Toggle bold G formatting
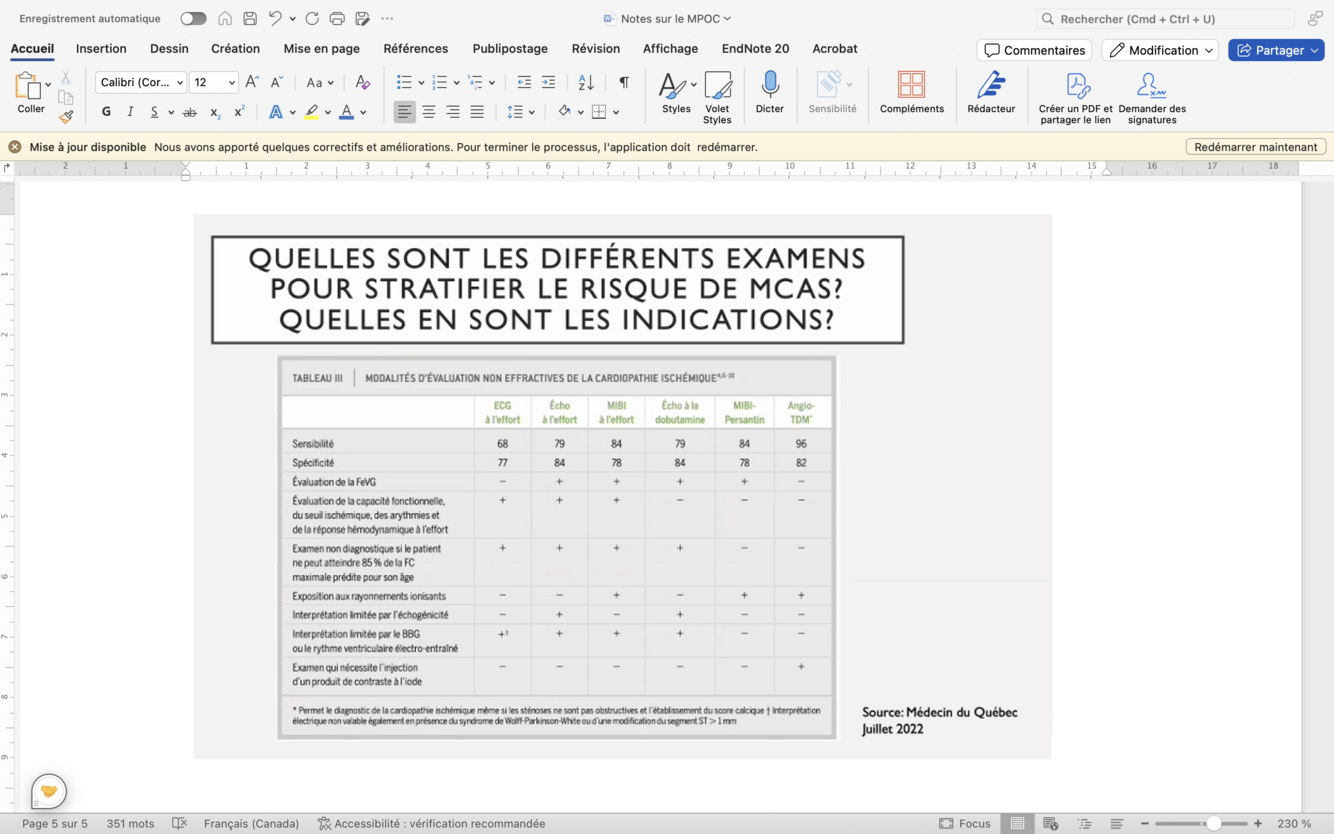The image size is (1334, 834). [106, 112]
